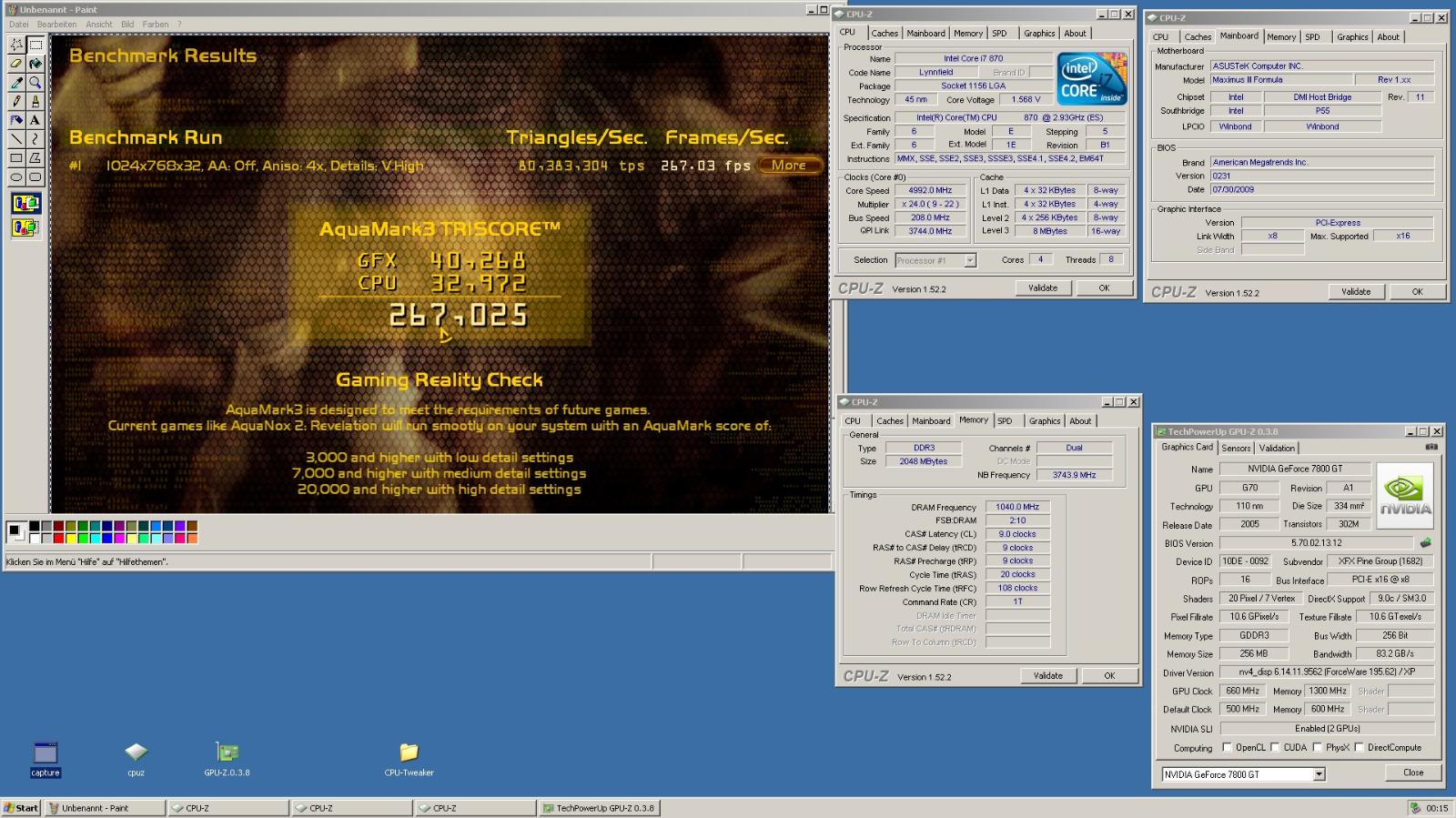Select the Brush tool in Paint

[x=35, y=101]
